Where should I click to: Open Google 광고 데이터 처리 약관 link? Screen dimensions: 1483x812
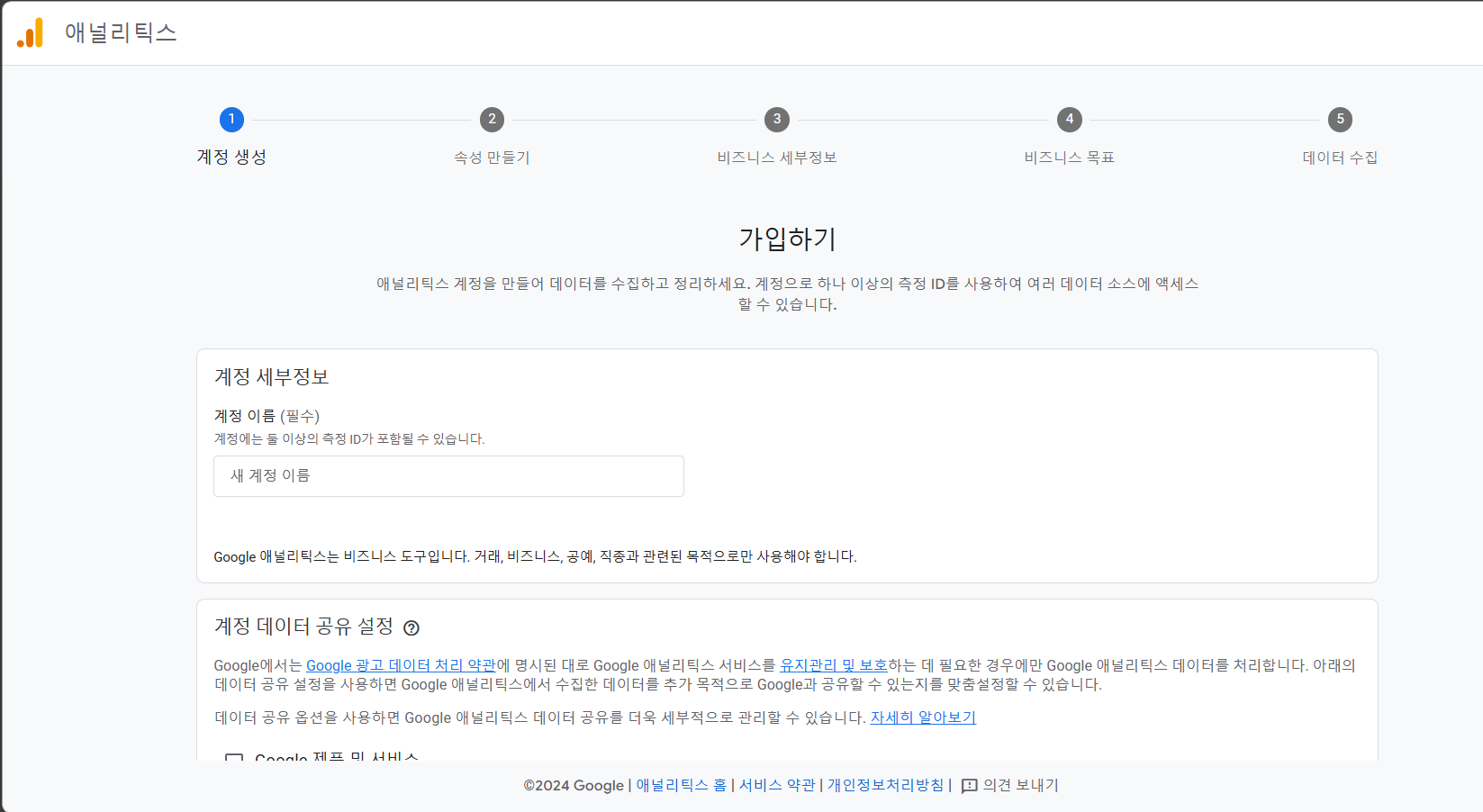[x=401, y=665]
